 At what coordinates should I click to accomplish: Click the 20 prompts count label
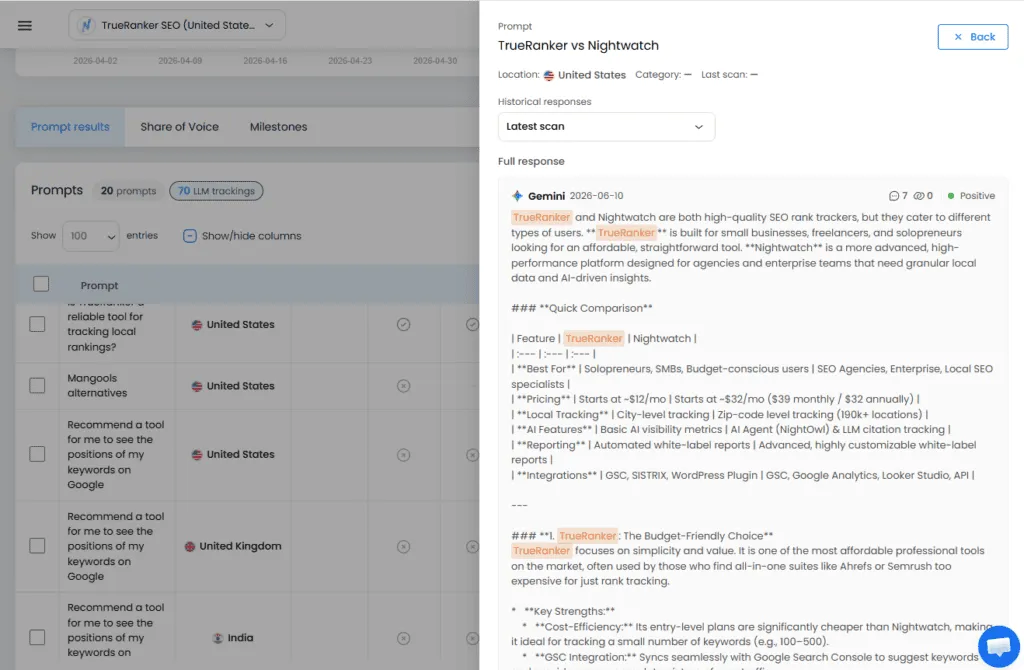point(128,191)
